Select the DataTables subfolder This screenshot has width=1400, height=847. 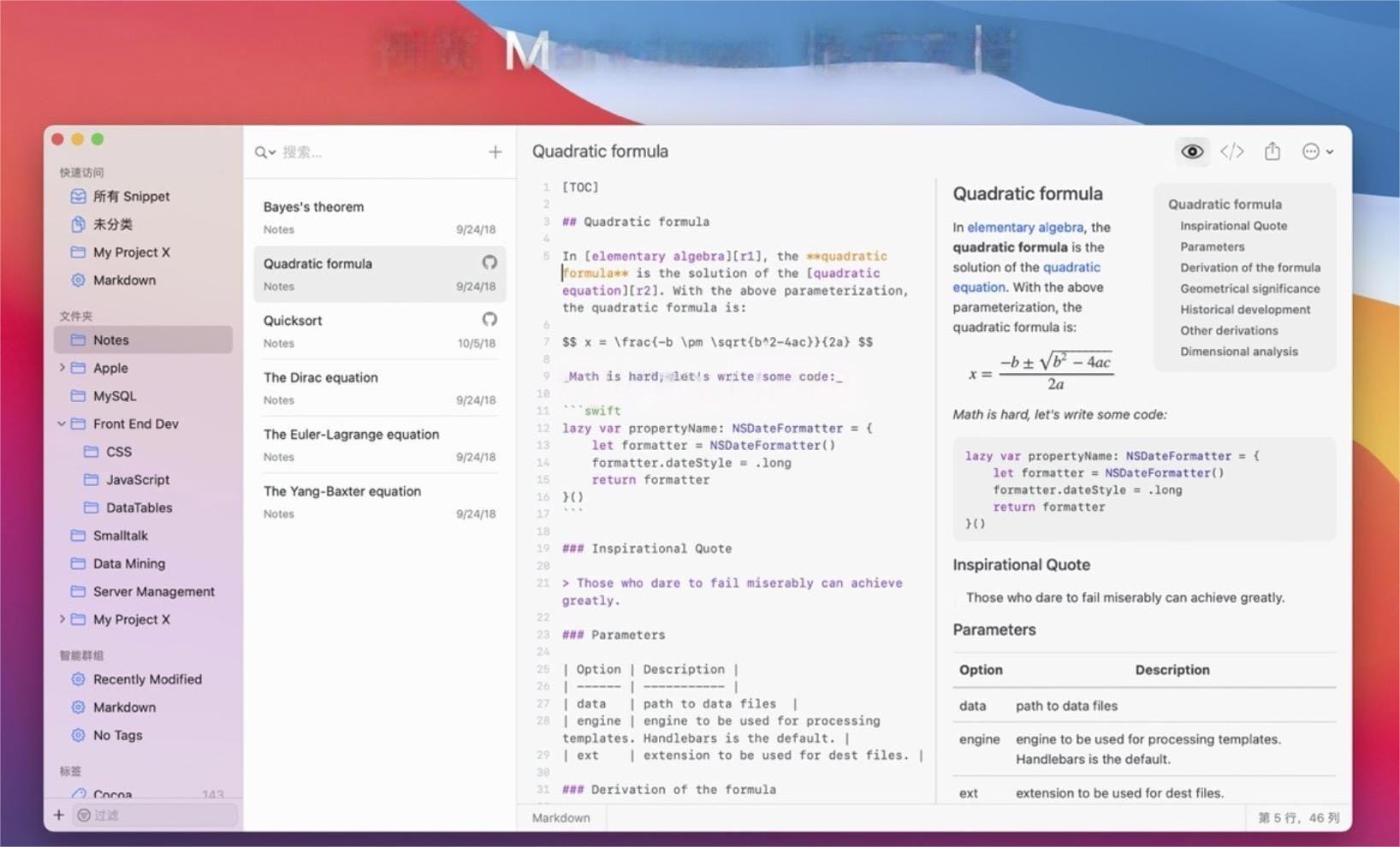click(x=139, y=507)
